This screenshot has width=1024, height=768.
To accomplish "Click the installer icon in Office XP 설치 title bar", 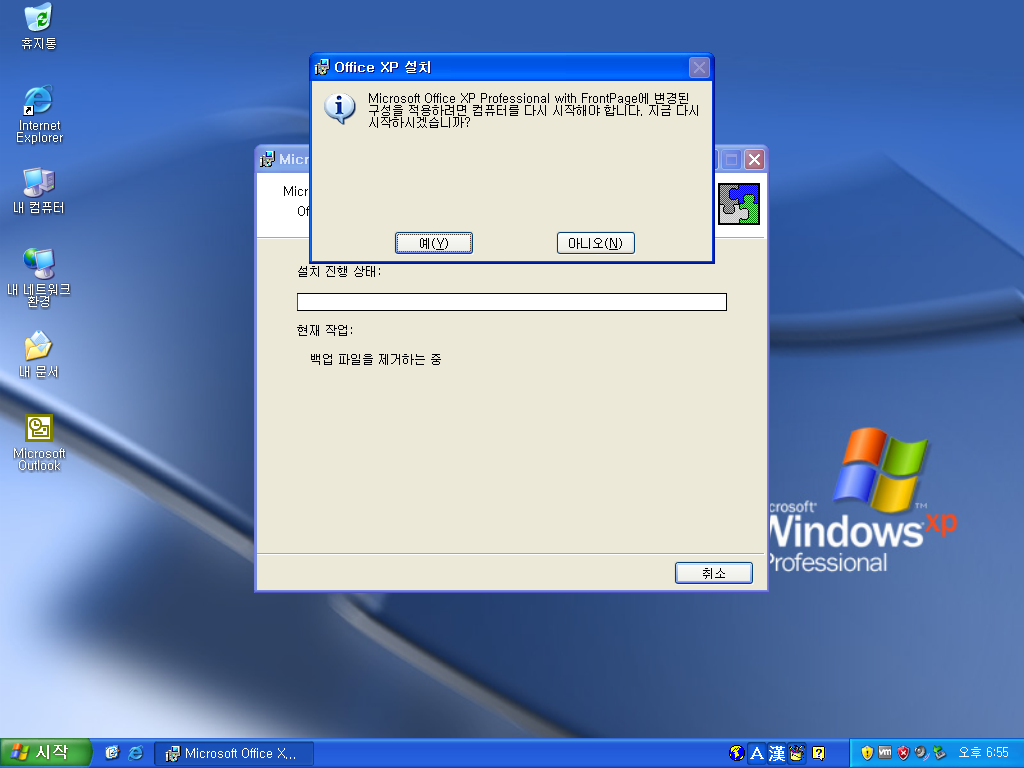I will coord(322,67).
